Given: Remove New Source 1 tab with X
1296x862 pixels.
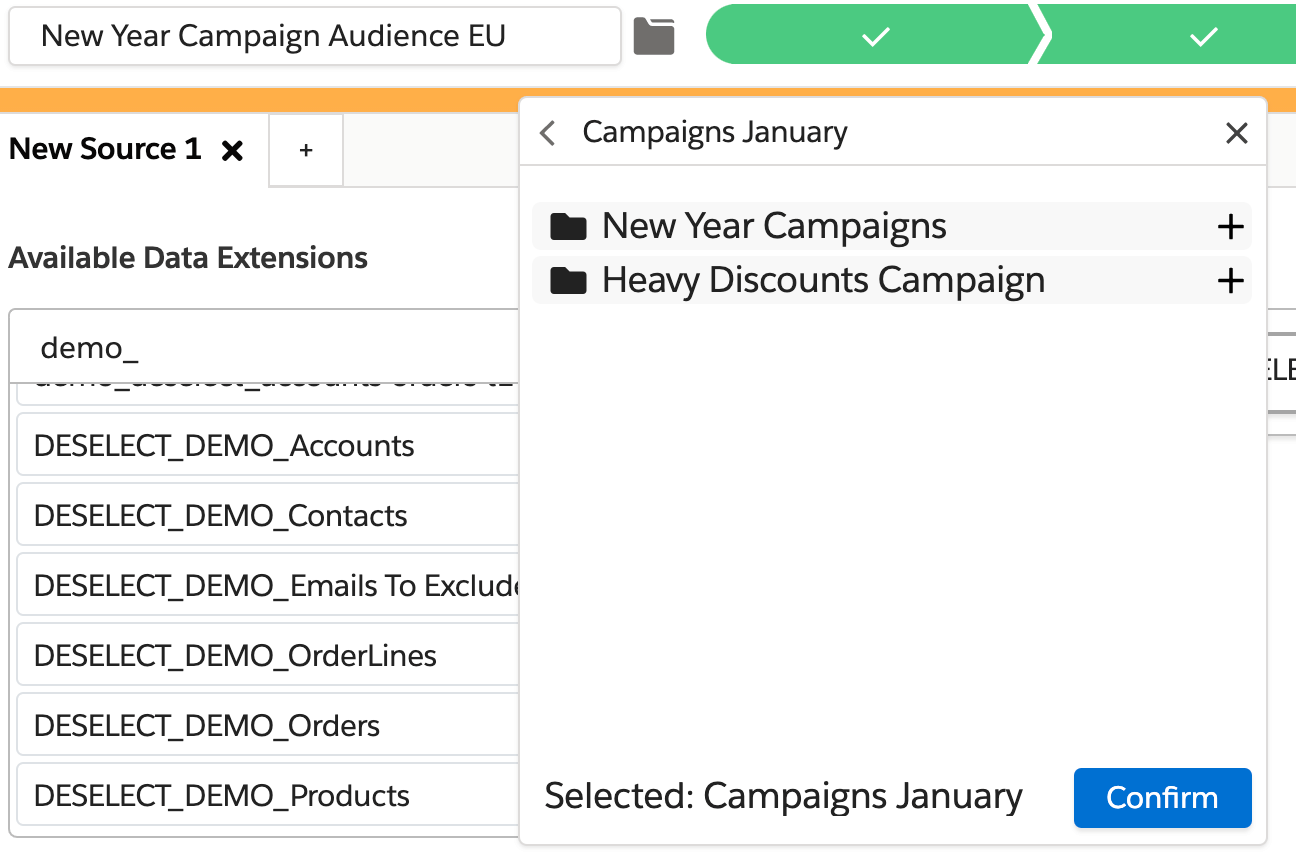Looking at the screenshot, I should (x=232, y=151).
